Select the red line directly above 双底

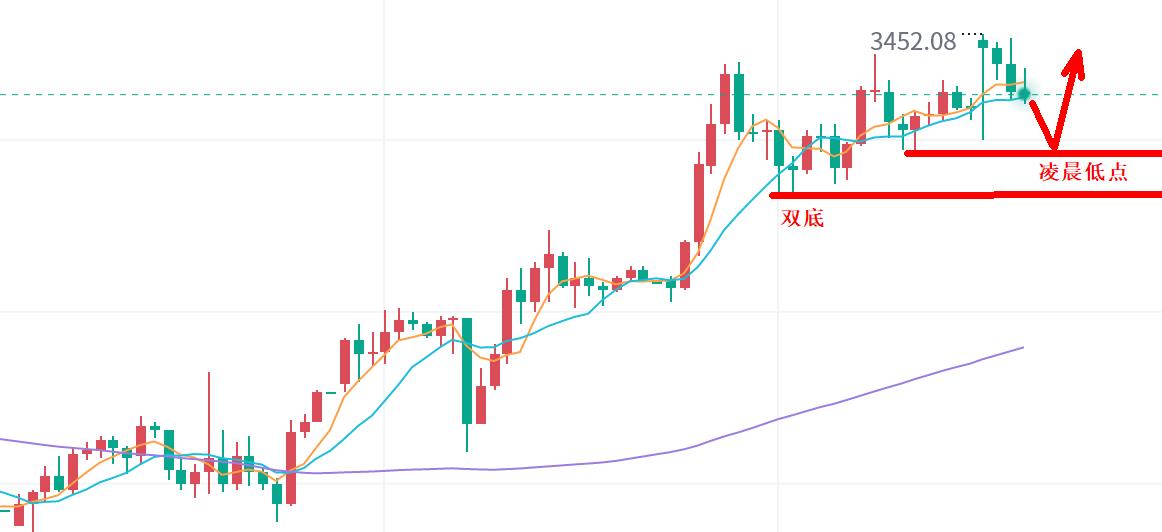click(880, 195)
